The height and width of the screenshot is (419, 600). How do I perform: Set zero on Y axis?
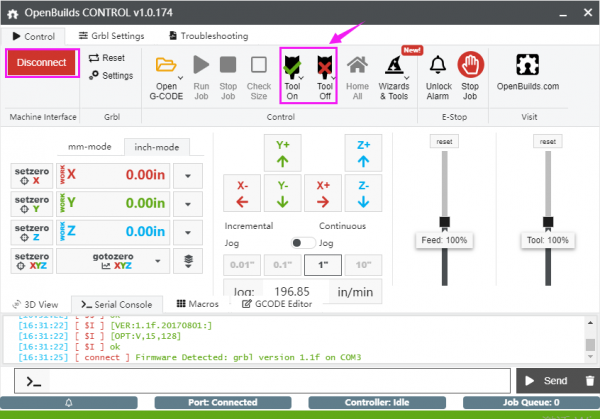(x=32, y=204)
